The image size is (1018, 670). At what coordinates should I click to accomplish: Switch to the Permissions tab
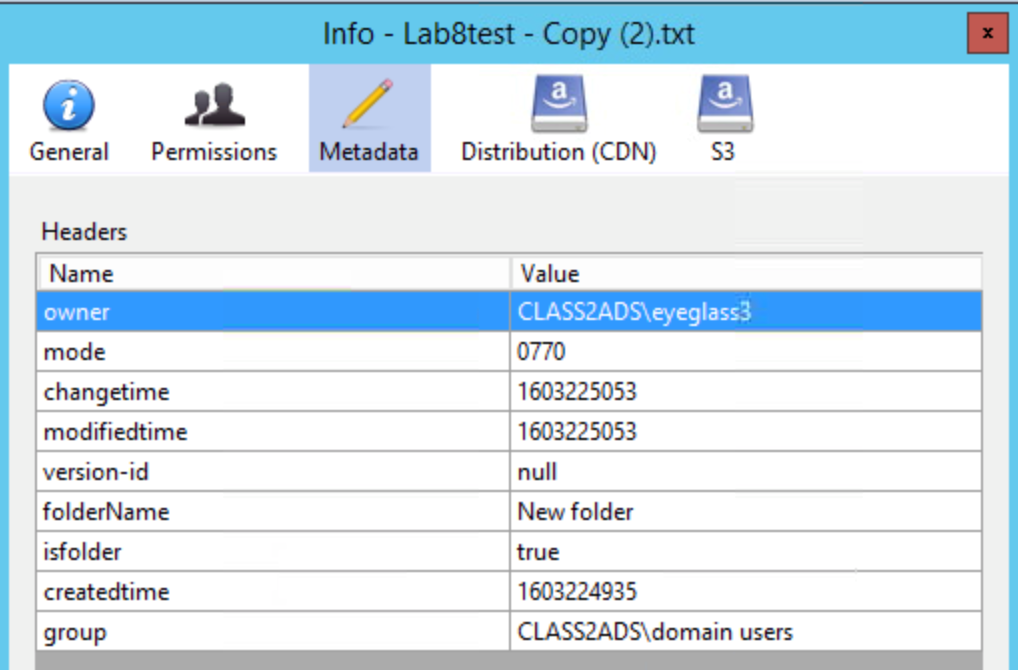tap(213, 151)
